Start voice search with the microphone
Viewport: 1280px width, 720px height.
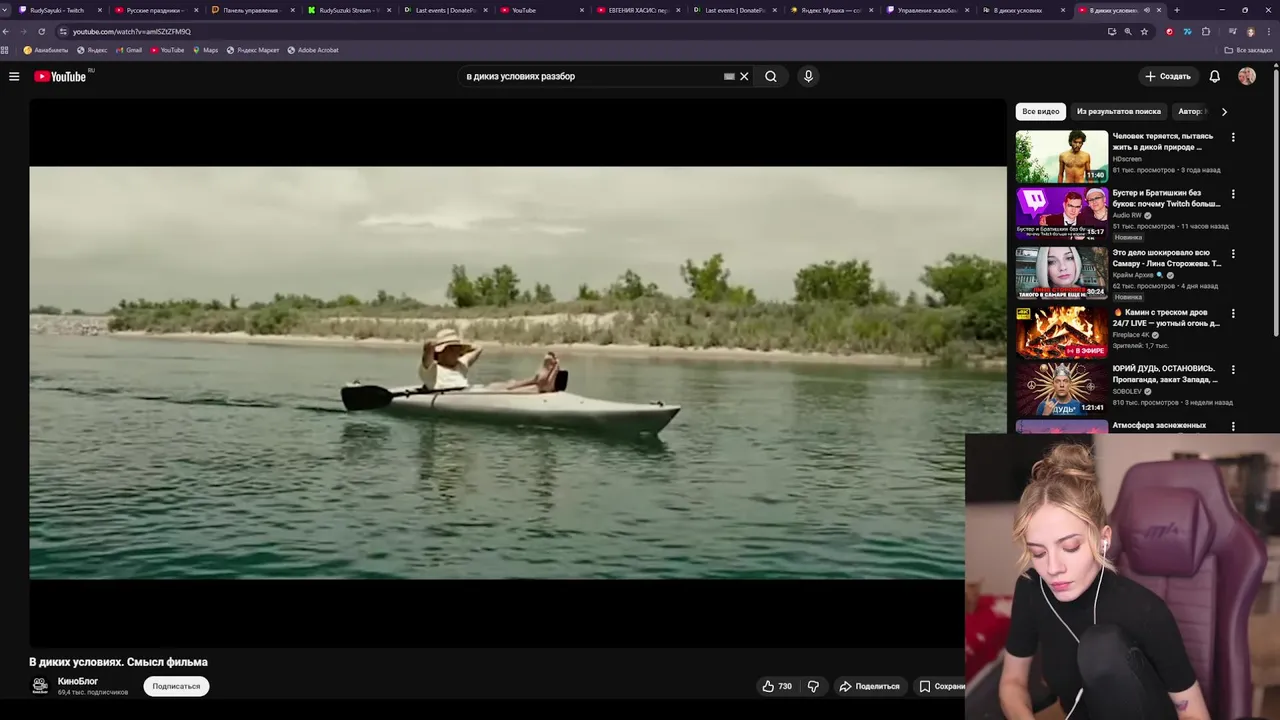(808, 76)
